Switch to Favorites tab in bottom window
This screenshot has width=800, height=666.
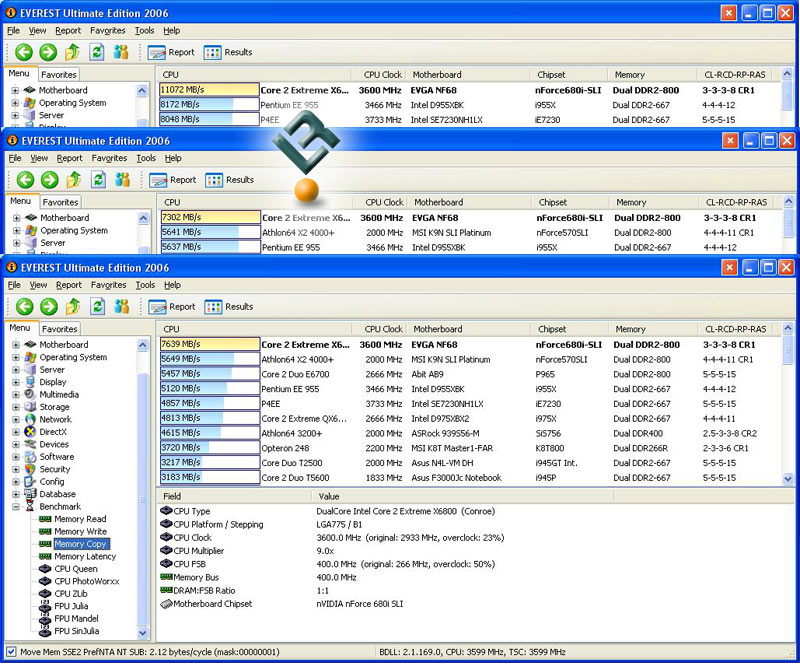tap(60, 329)
